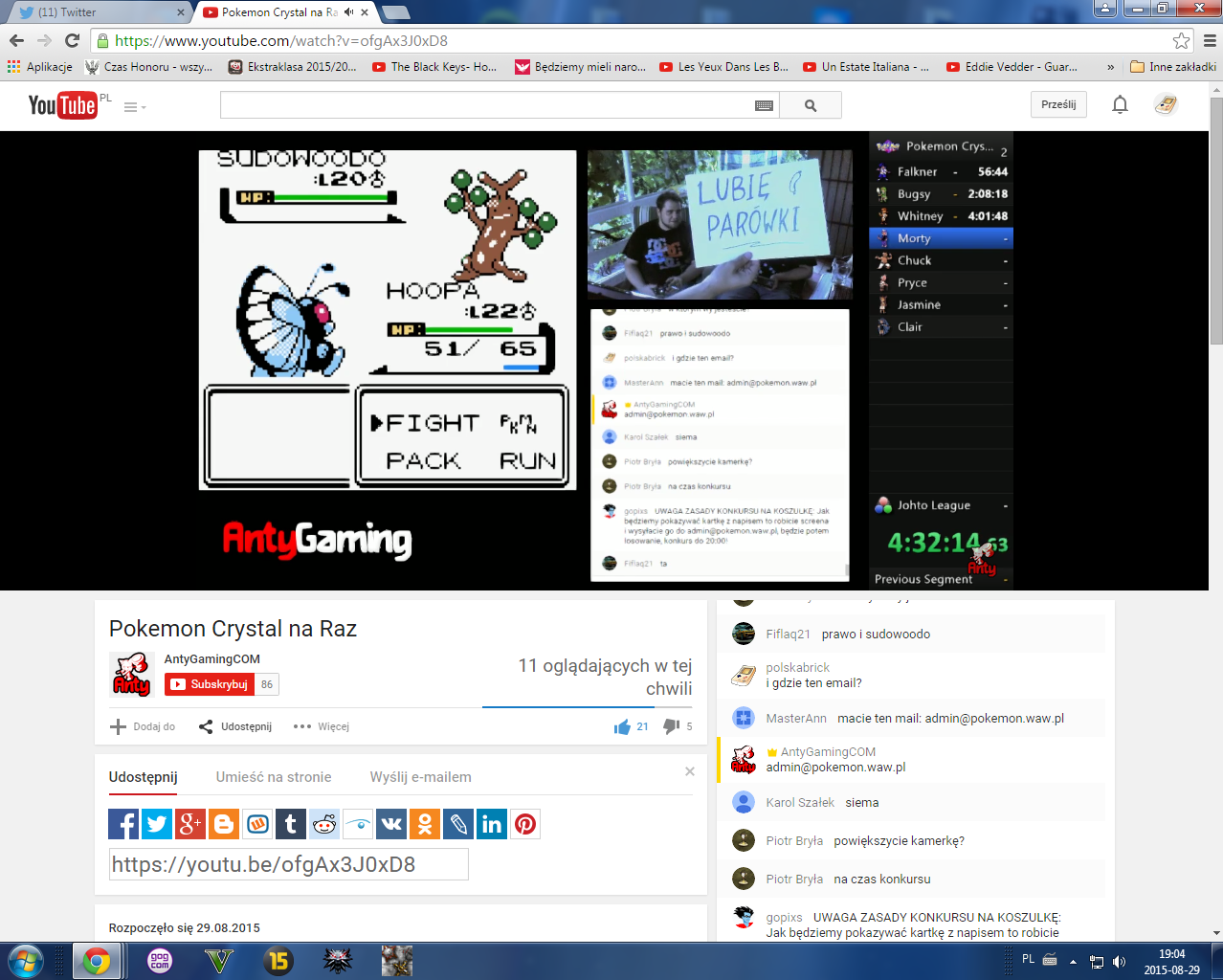
Task: Click the VK share icon
Action: (x=391, y=824)
